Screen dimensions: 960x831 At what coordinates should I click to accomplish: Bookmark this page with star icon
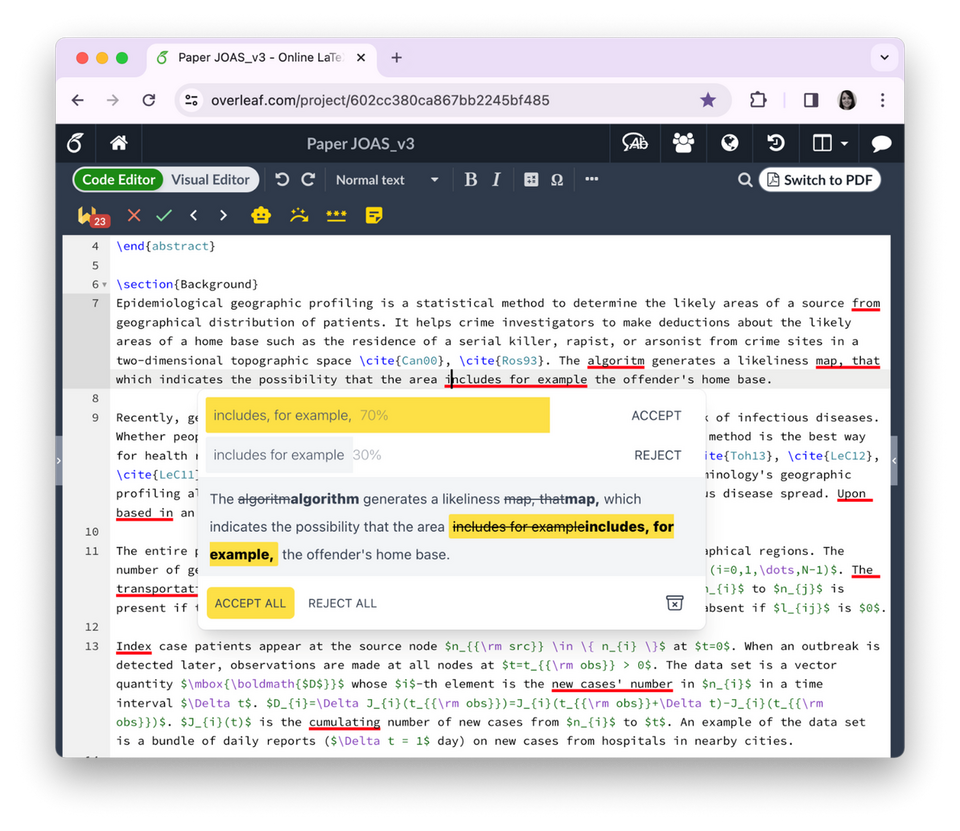point(708,100)
